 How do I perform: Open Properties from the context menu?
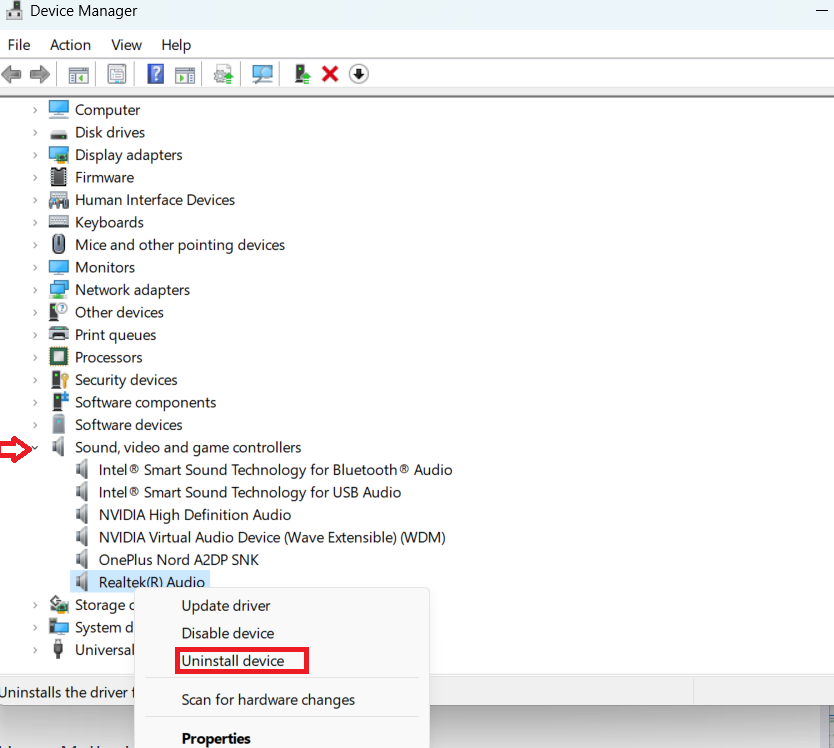(216, 739)
